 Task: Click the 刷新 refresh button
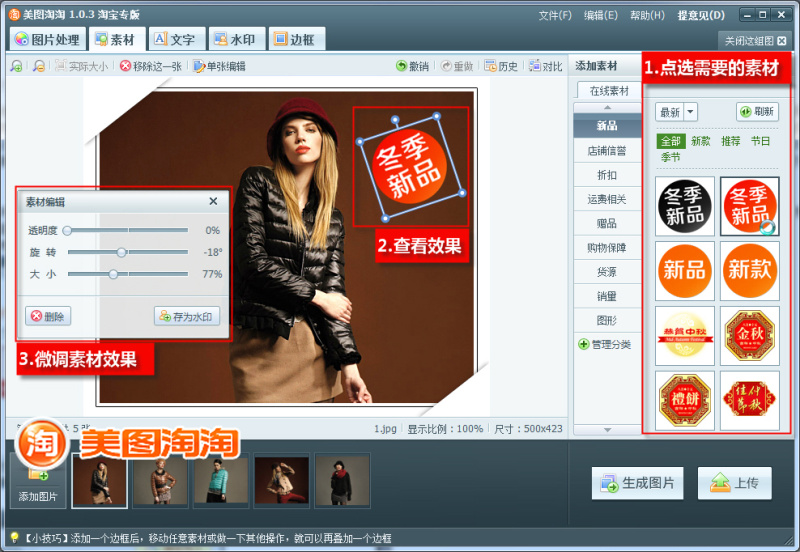tap(757, 112)
